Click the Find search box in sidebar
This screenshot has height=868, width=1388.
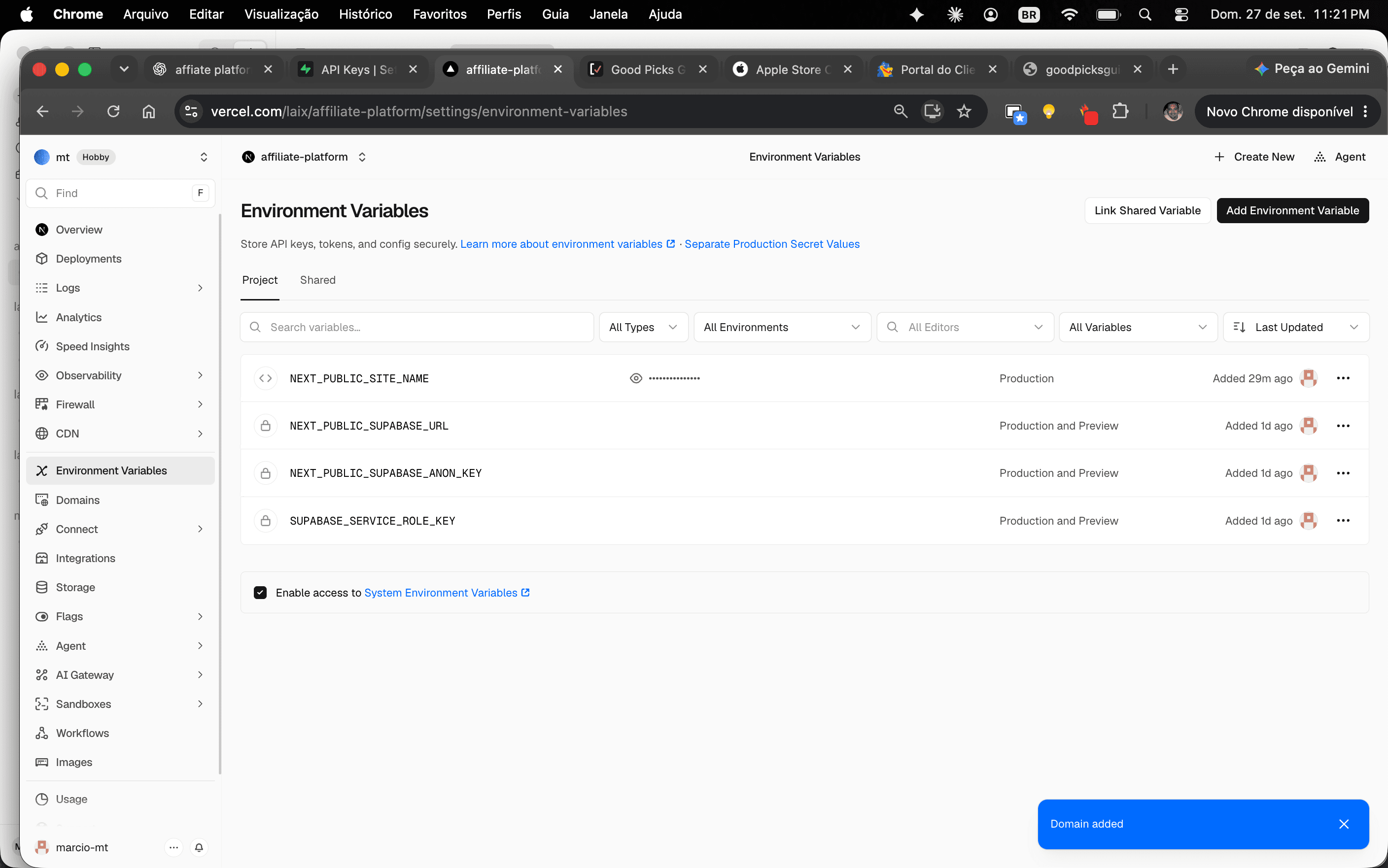point(121,194)
